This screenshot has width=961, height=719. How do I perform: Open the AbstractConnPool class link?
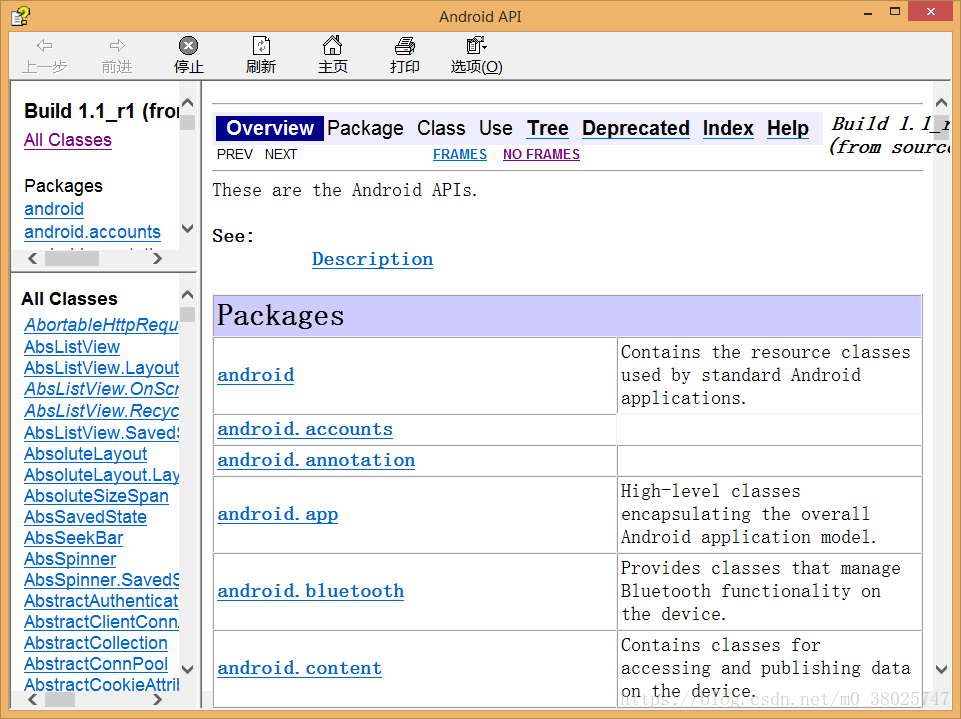tap(96, 664)
